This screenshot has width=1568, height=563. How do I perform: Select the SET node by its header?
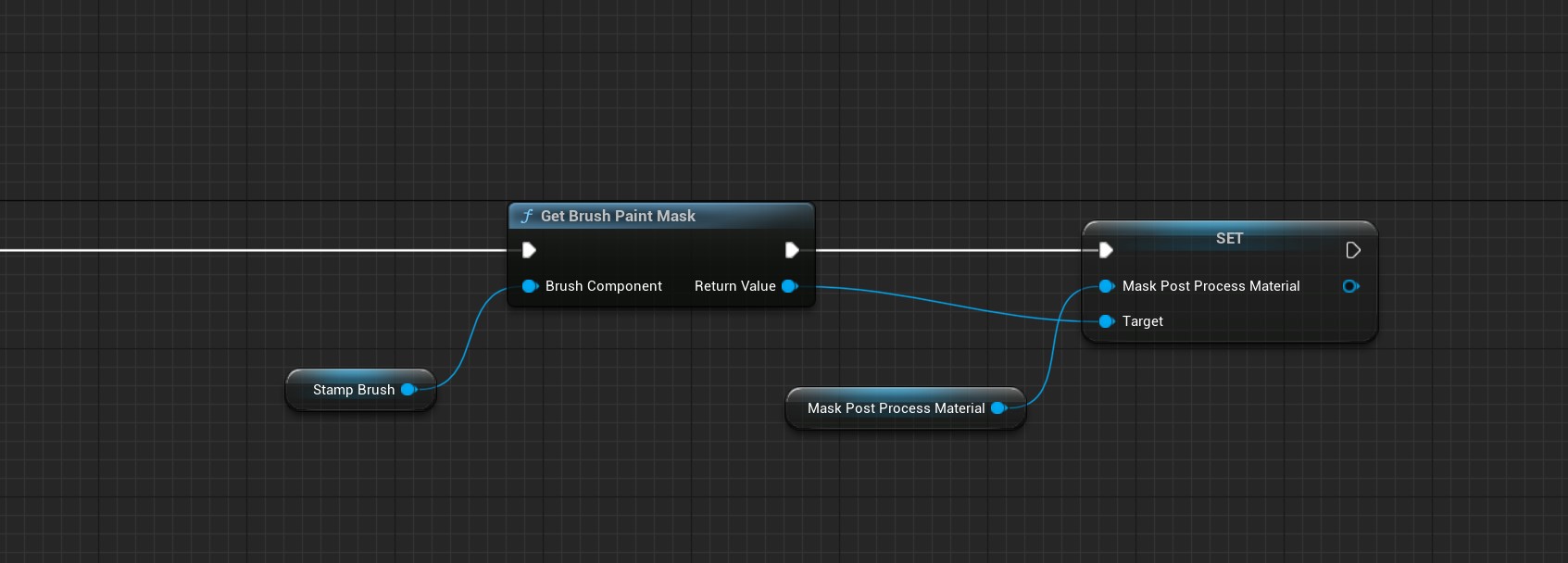(1229, 238)
